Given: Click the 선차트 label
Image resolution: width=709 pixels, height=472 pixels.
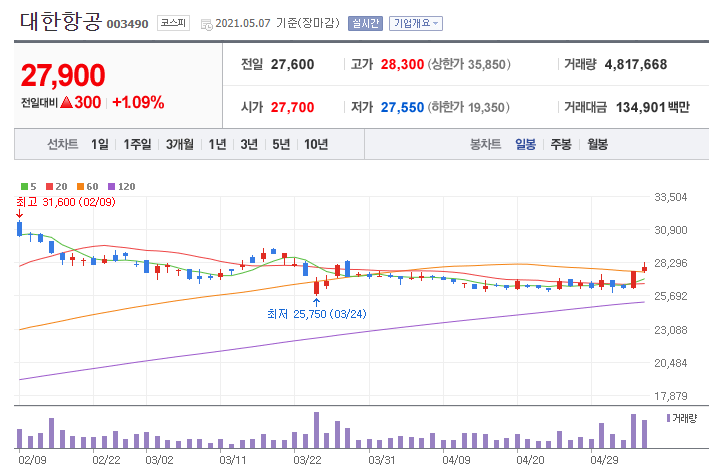Looking at the screenshot, I should pyautogui.click(x=63, y=144).
